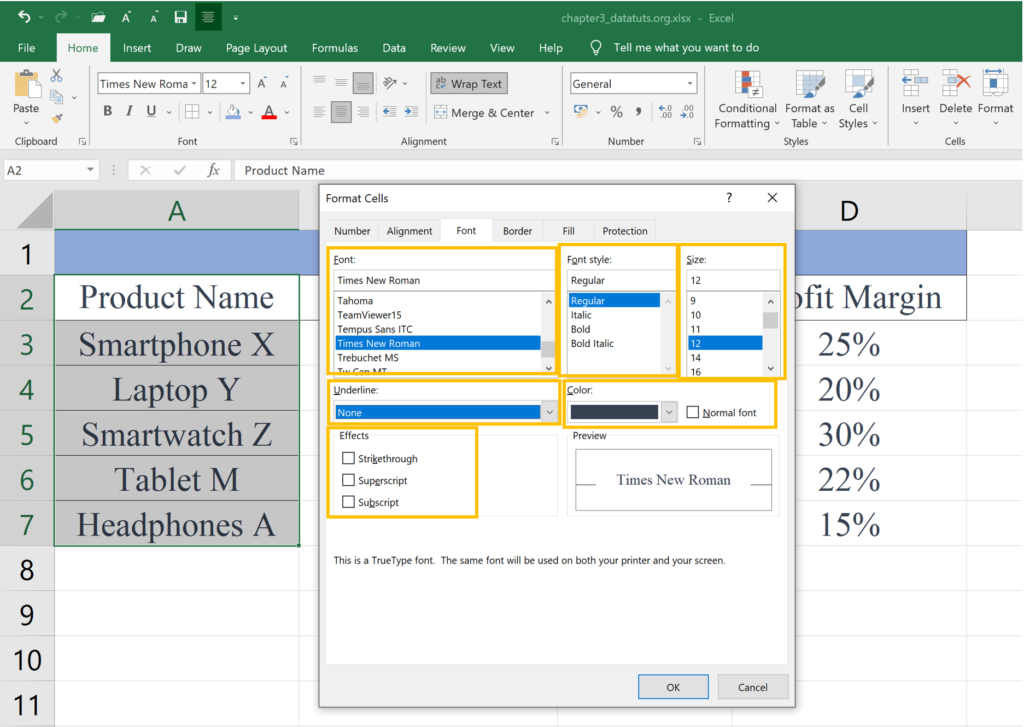Switch to the Border tab
This screenshot has height=727, width=1024.
click(x=517, y=231)
